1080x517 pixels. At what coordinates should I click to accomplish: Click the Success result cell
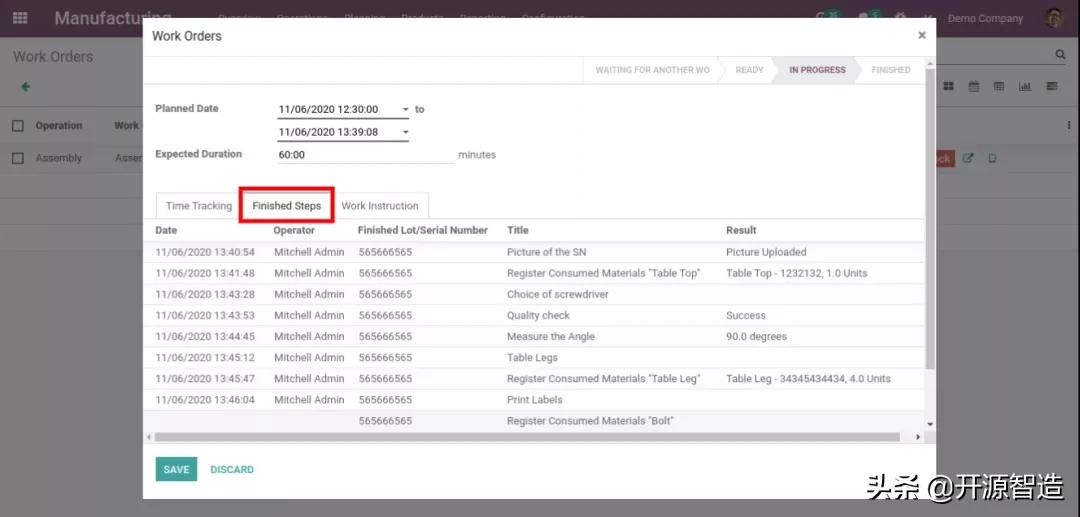[746, 315]
